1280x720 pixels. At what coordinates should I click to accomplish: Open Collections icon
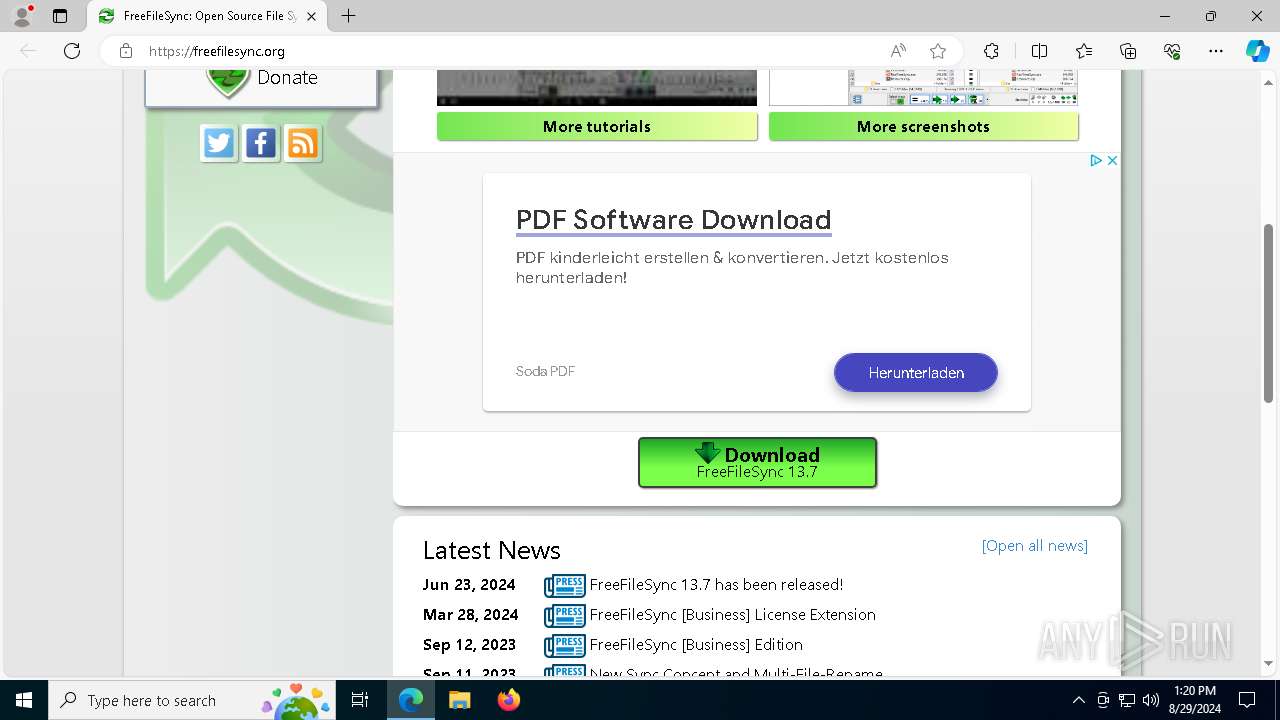coord(1128,51)
